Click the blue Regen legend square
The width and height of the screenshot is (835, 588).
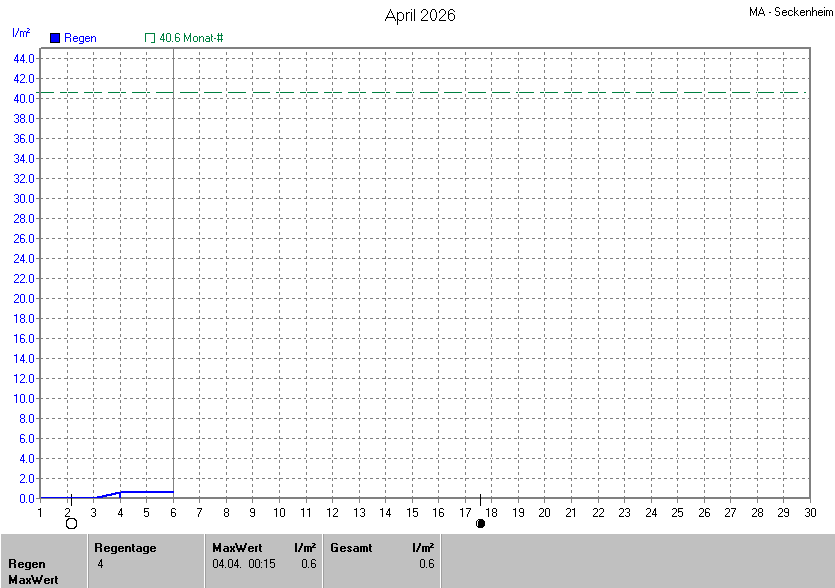tap(55, 38)
